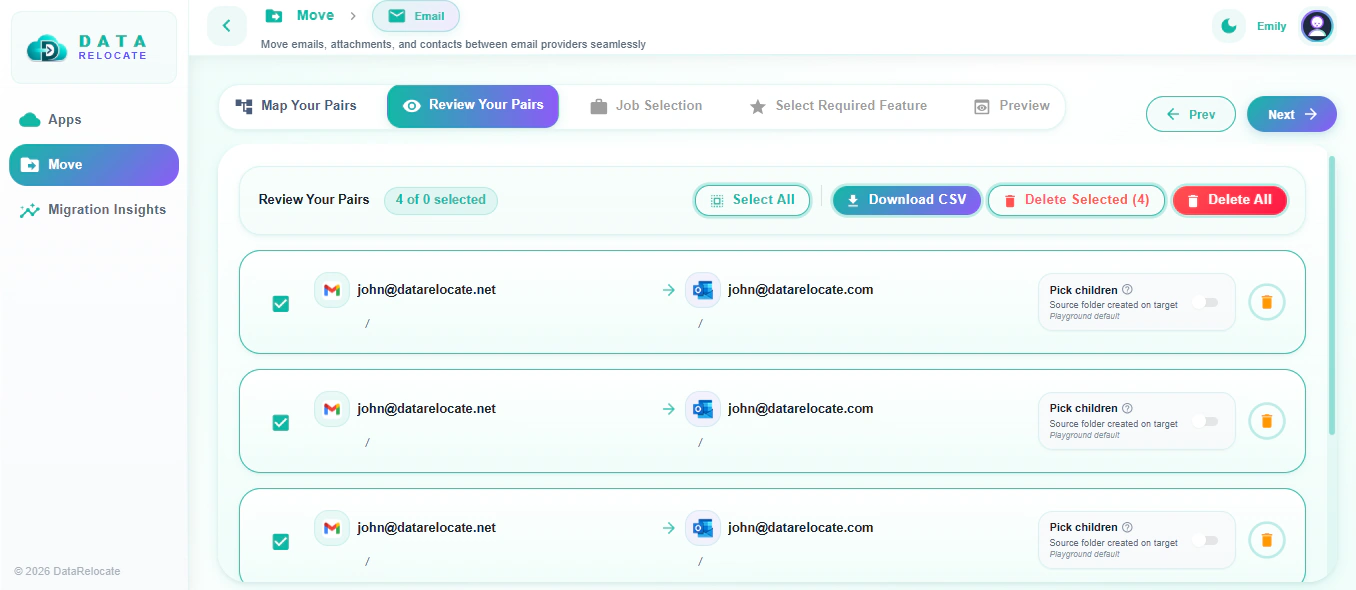
Task: Click the Gmail icon in second pair row
Action: click(x=332, y=409)
